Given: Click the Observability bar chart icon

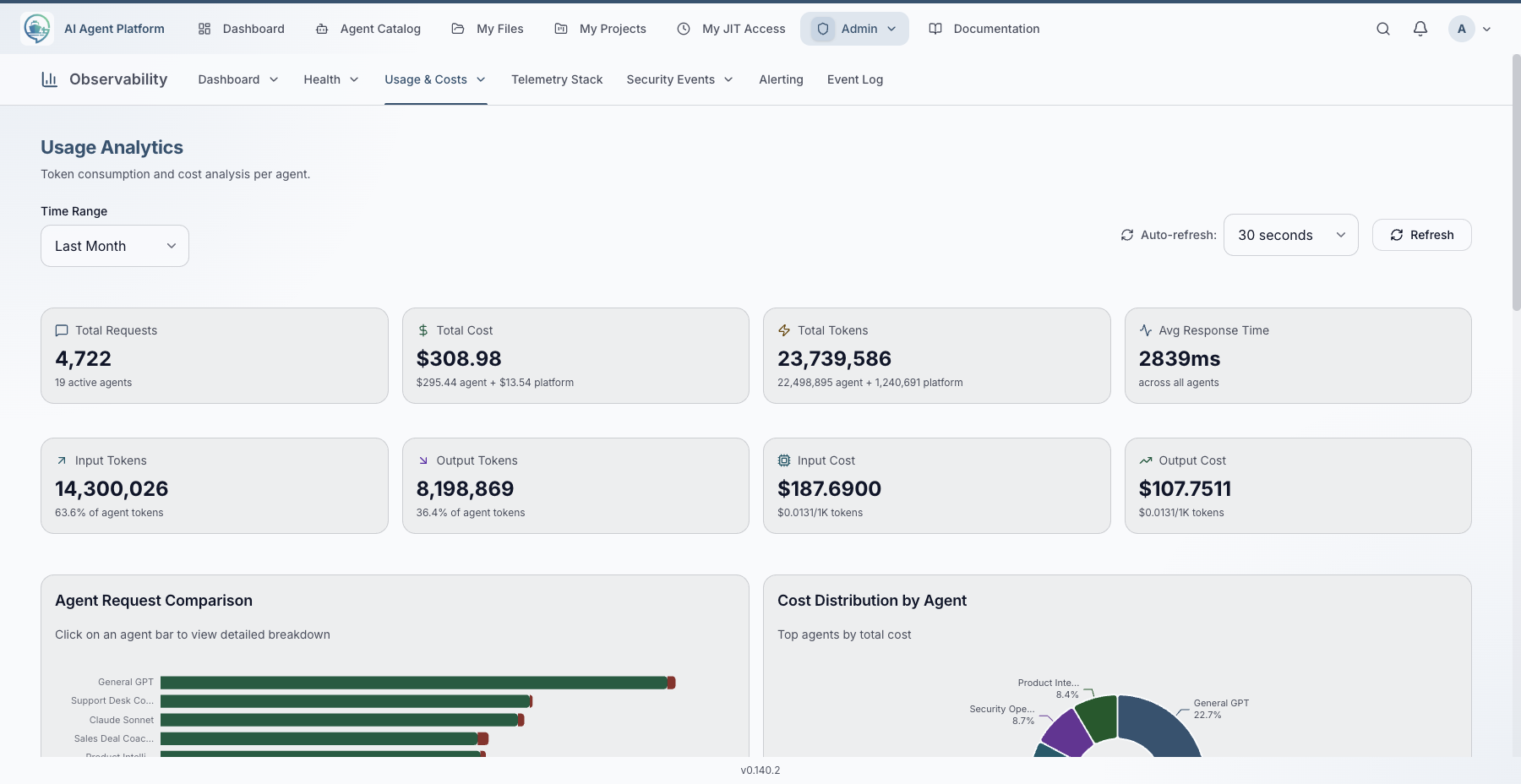Looking at the screenshot, I should [x=50, y=79].
